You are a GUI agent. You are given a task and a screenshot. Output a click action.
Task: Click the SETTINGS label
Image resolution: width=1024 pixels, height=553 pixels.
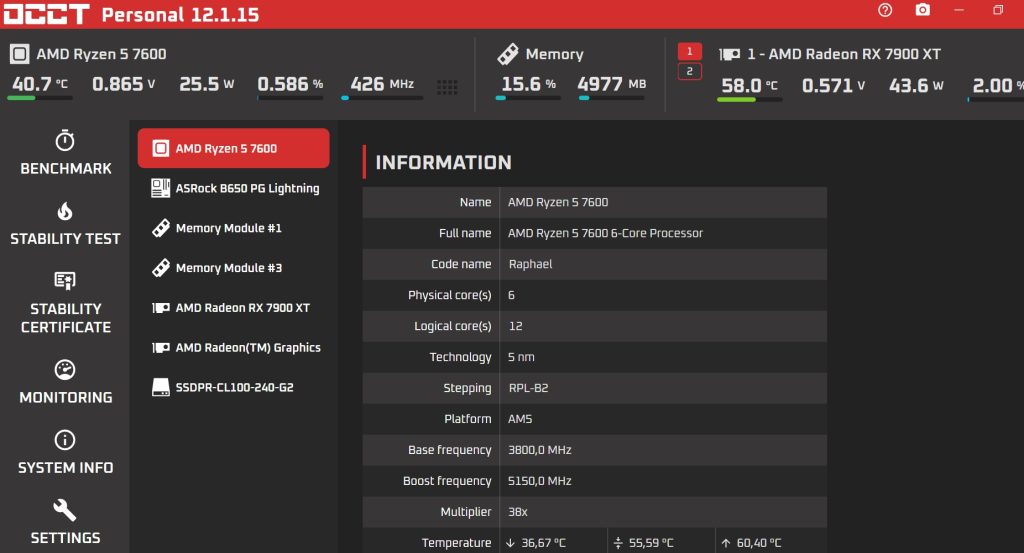65,538
